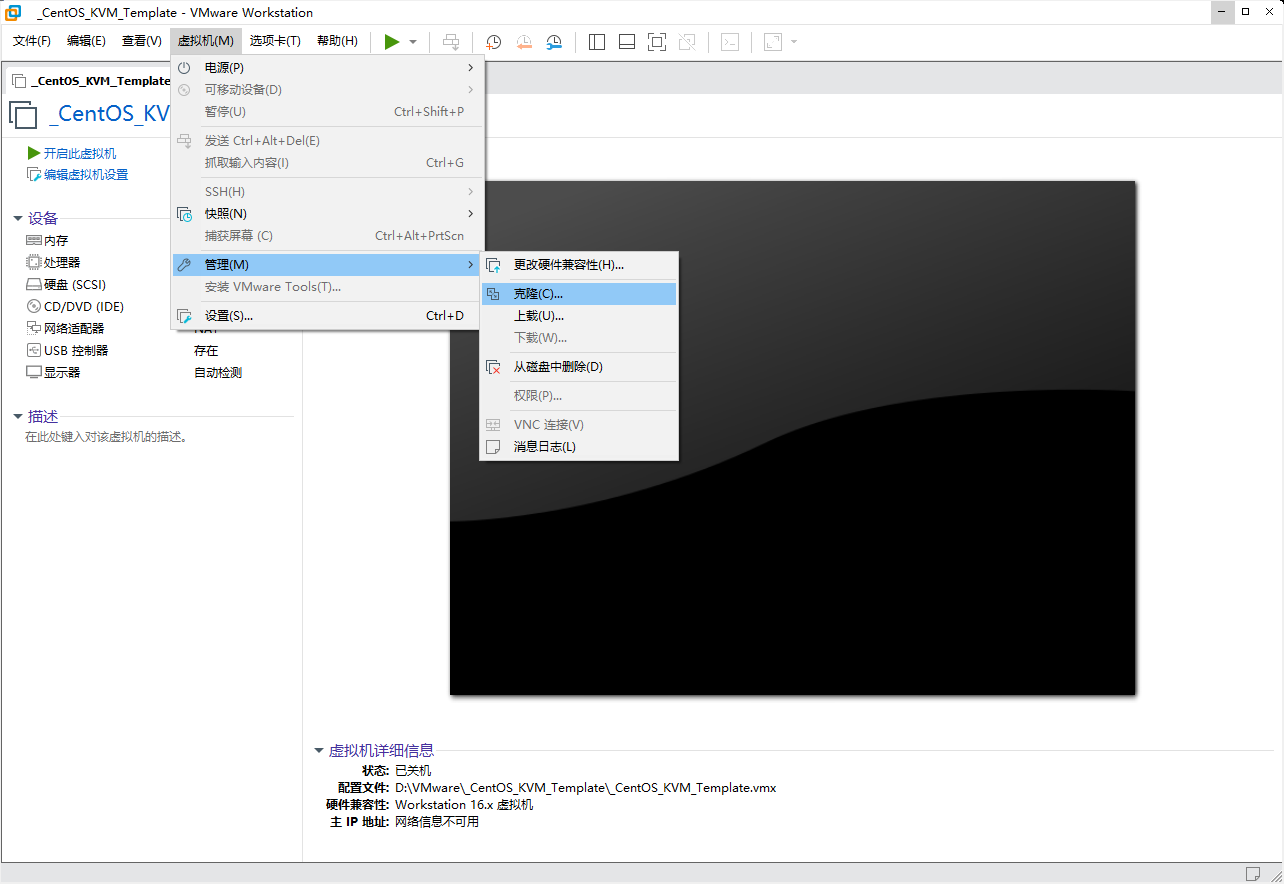The width and height of the screenshot is (1284, 884).
Task: Choose 下载(W)... in the manage submenu
Action: click(579, 338)
